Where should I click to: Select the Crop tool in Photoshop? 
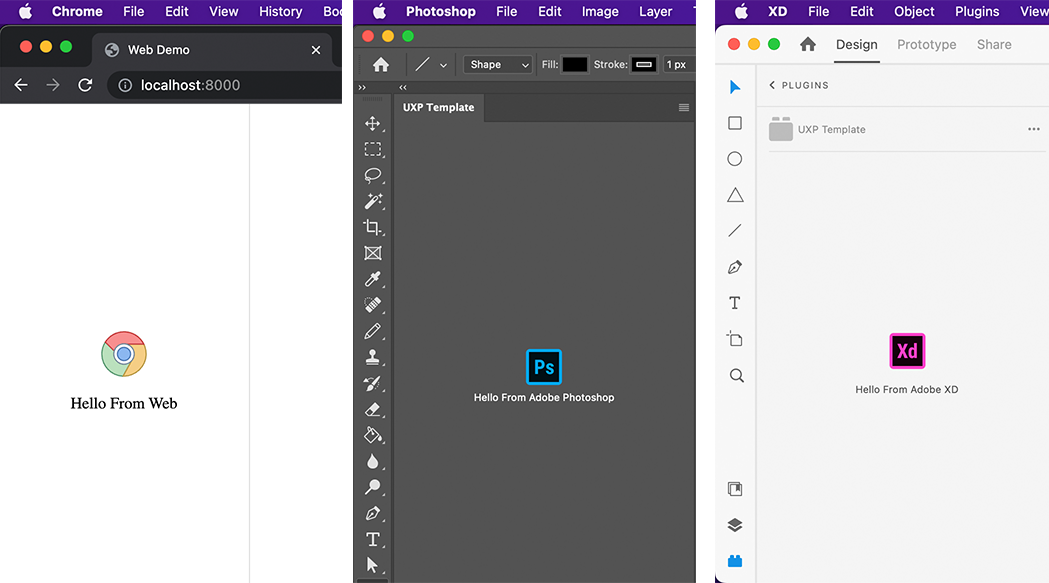[x=373, y=227]
